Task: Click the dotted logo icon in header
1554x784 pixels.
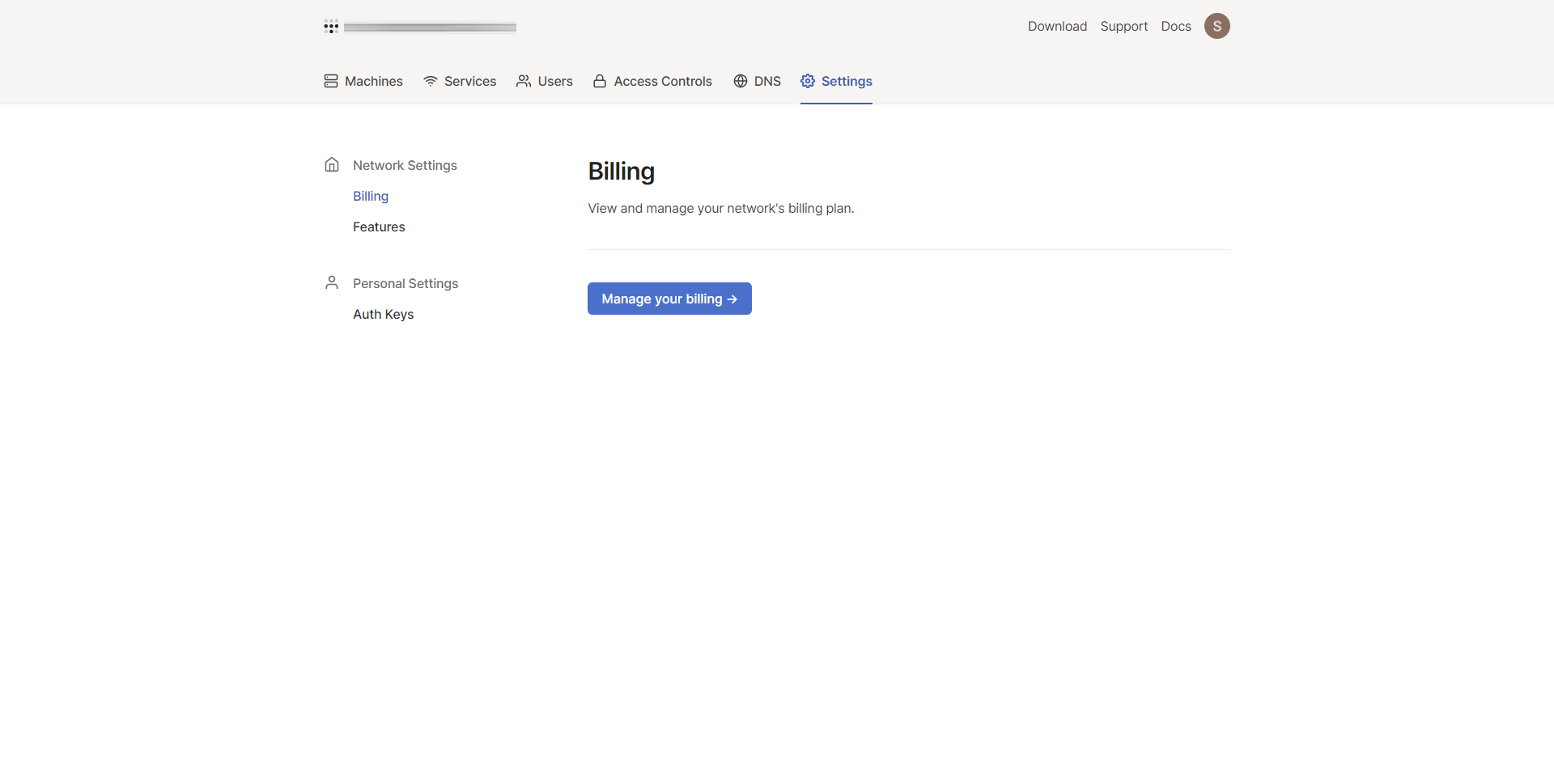Action: click(x=331, y=27)
